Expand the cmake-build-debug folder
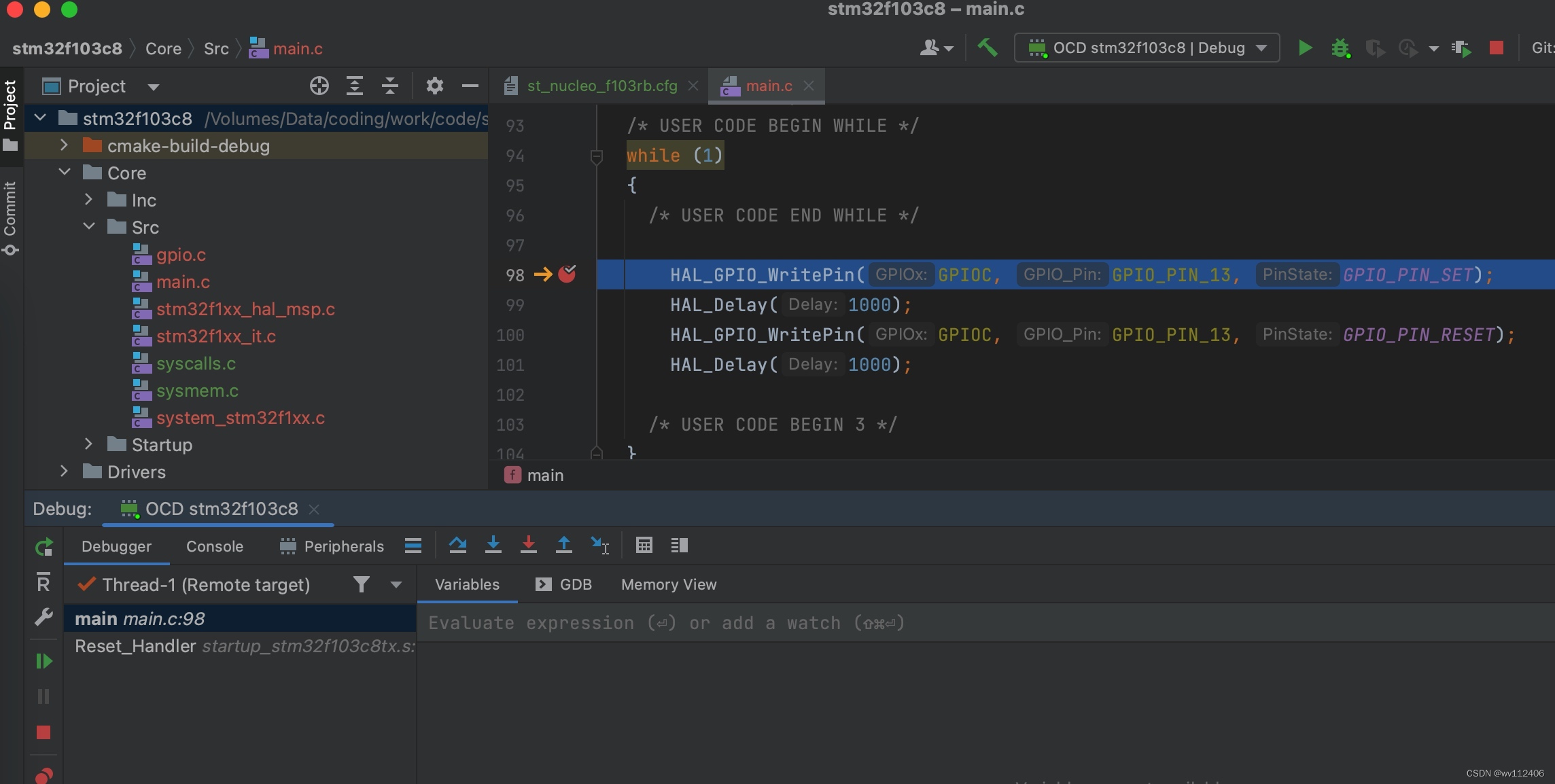The height and width of the screenshot is (784, 1555). pos(64,145)
